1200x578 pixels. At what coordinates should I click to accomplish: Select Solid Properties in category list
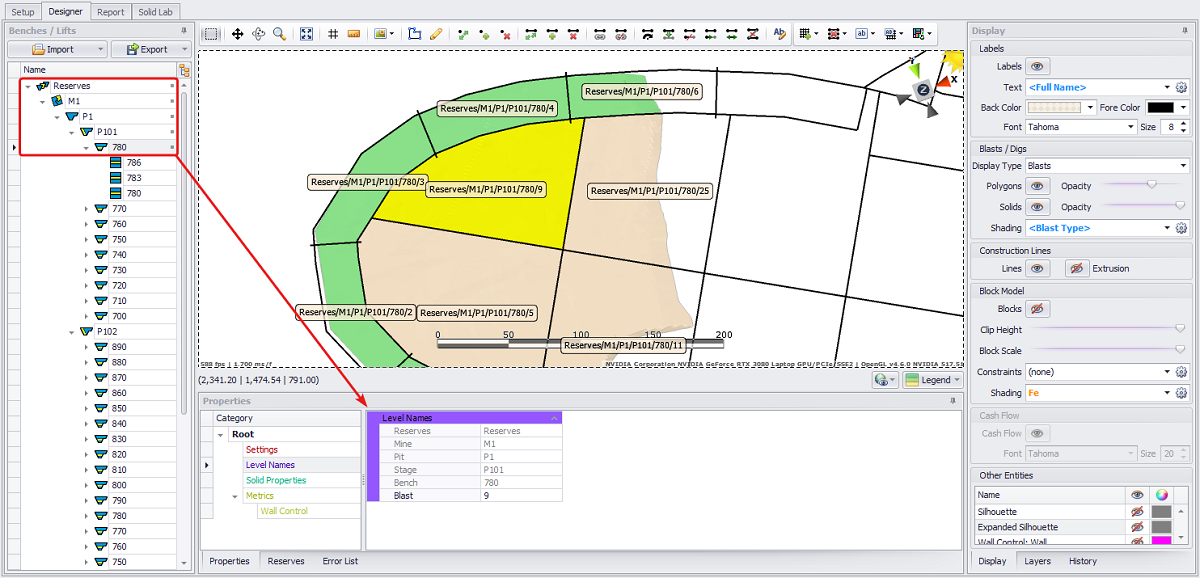[x=276, y=480]
